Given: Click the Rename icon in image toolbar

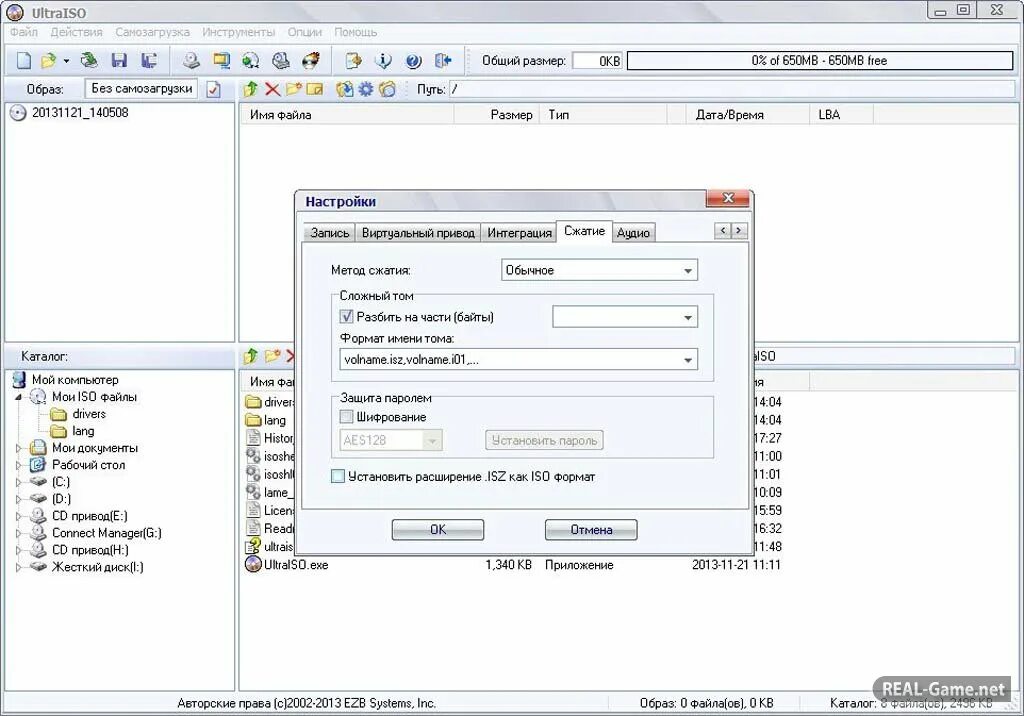Looking at the screenshot, I should click(x=315, y=89).
